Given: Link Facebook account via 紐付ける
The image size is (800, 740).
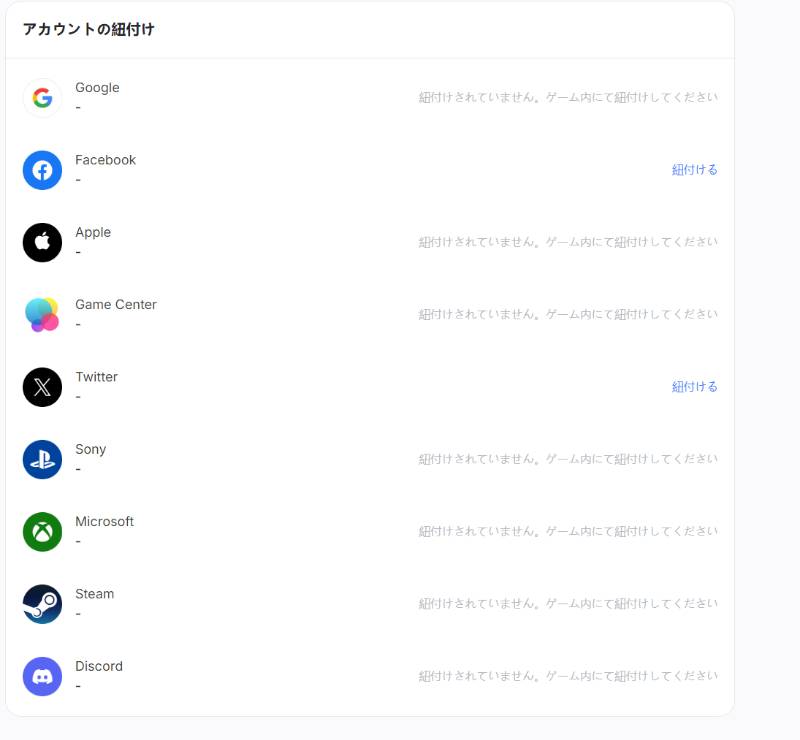Looking at the screenshot, I should click(x=694, y=170).
